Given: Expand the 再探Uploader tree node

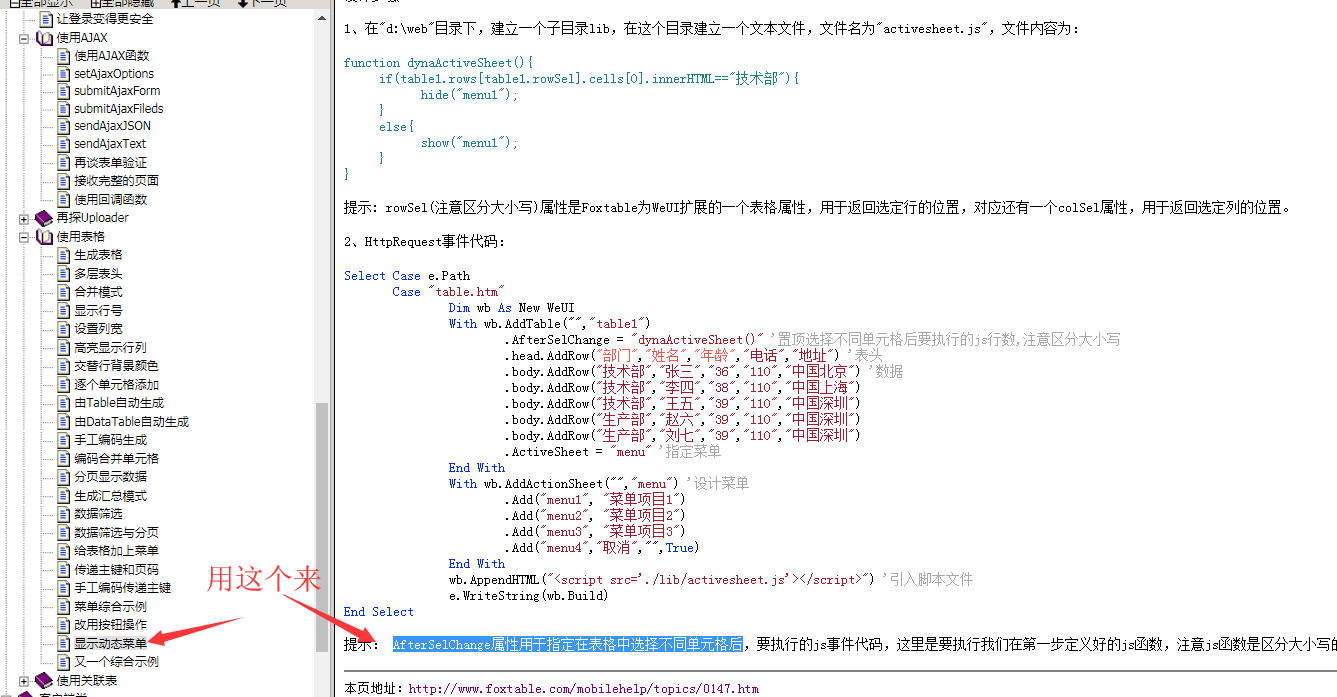Looking at the screenshot, I should [x=24, y=218].
